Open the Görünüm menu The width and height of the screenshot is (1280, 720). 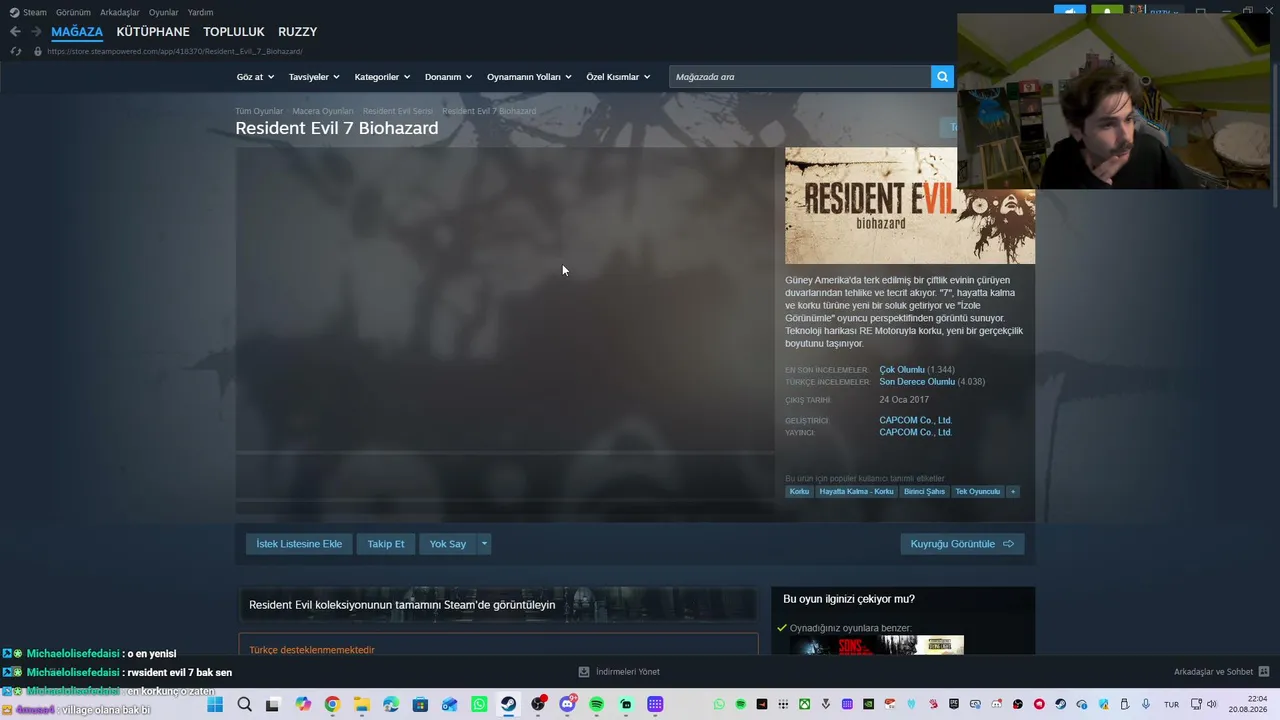tap(73, 12)
